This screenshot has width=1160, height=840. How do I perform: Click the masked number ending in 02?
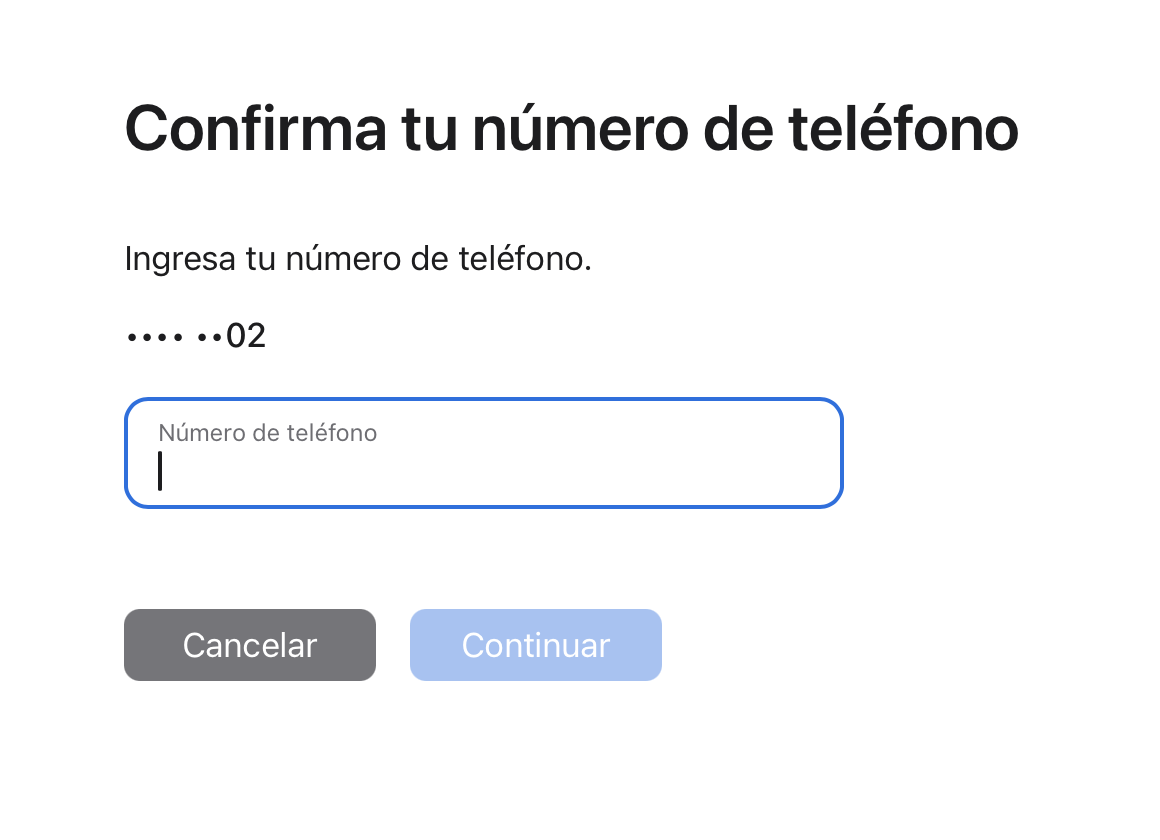coord(196,336)
